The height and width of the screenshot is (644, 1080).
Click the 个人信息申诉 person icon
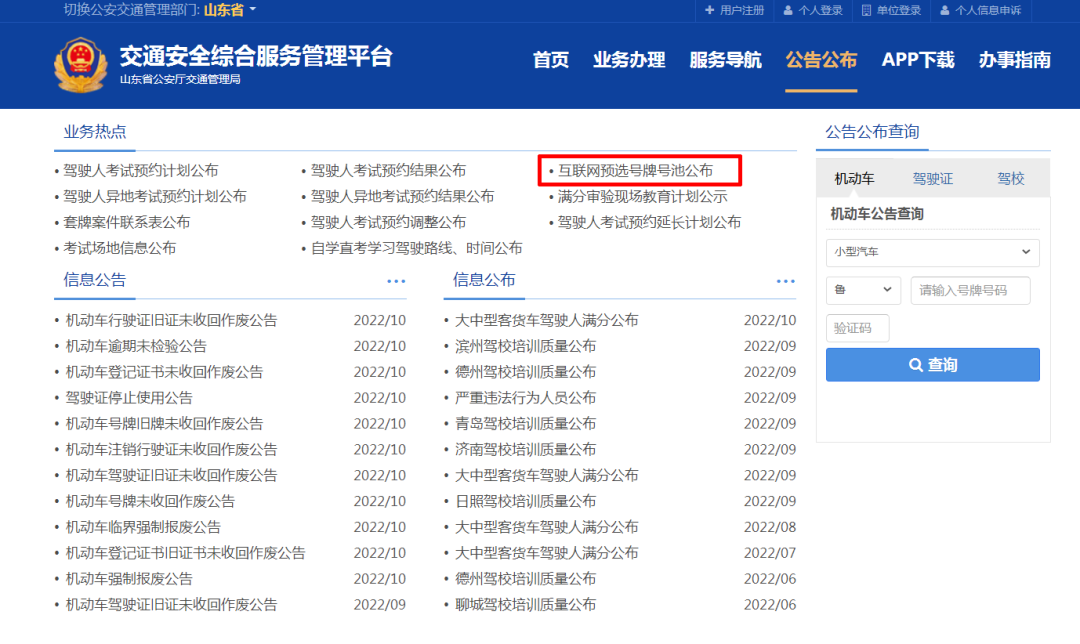944,10
